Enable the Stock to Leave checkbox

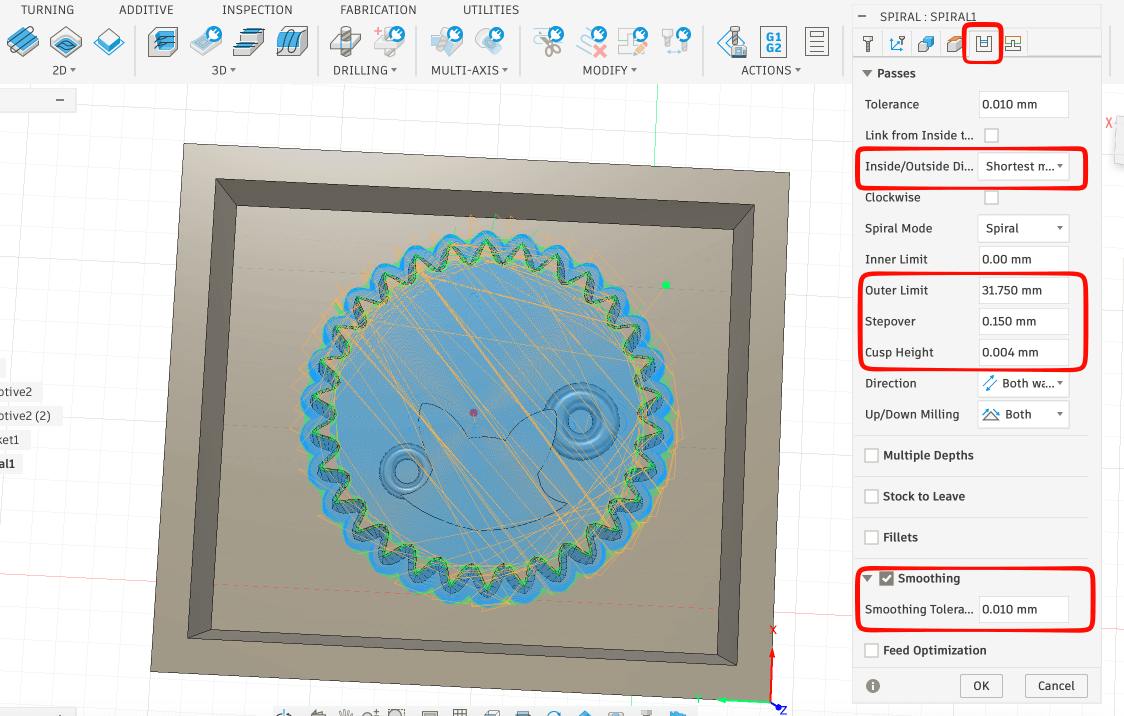coord(872,497)
